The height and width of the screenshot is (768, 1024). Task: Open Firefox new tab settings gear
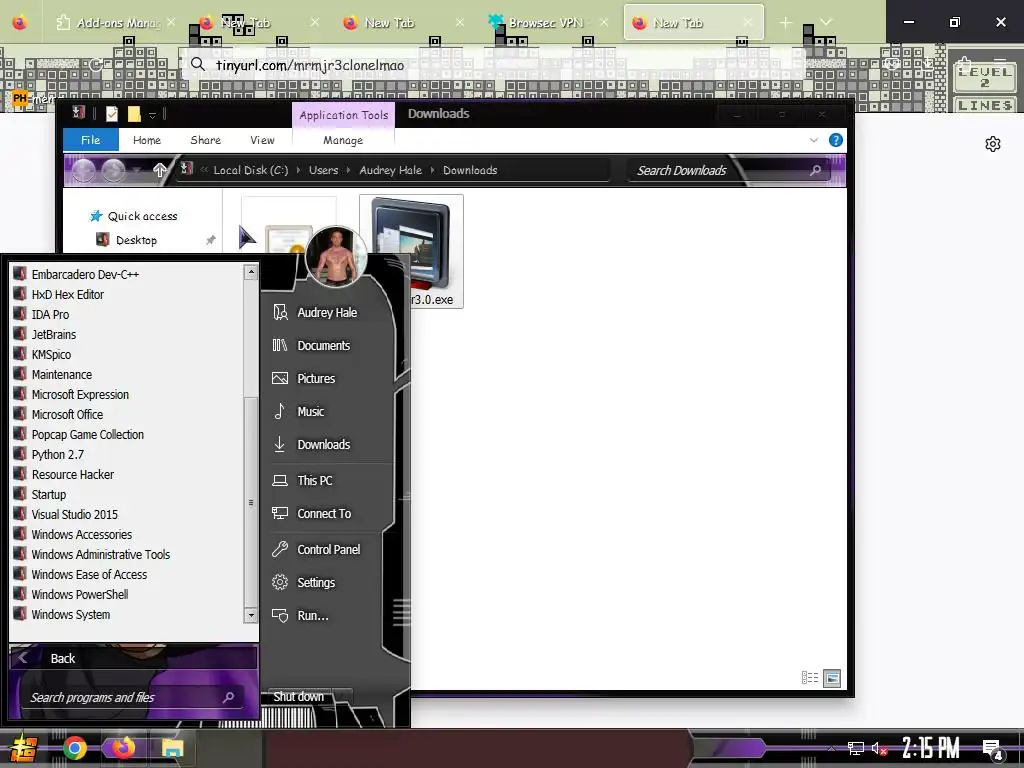point(993,144)
